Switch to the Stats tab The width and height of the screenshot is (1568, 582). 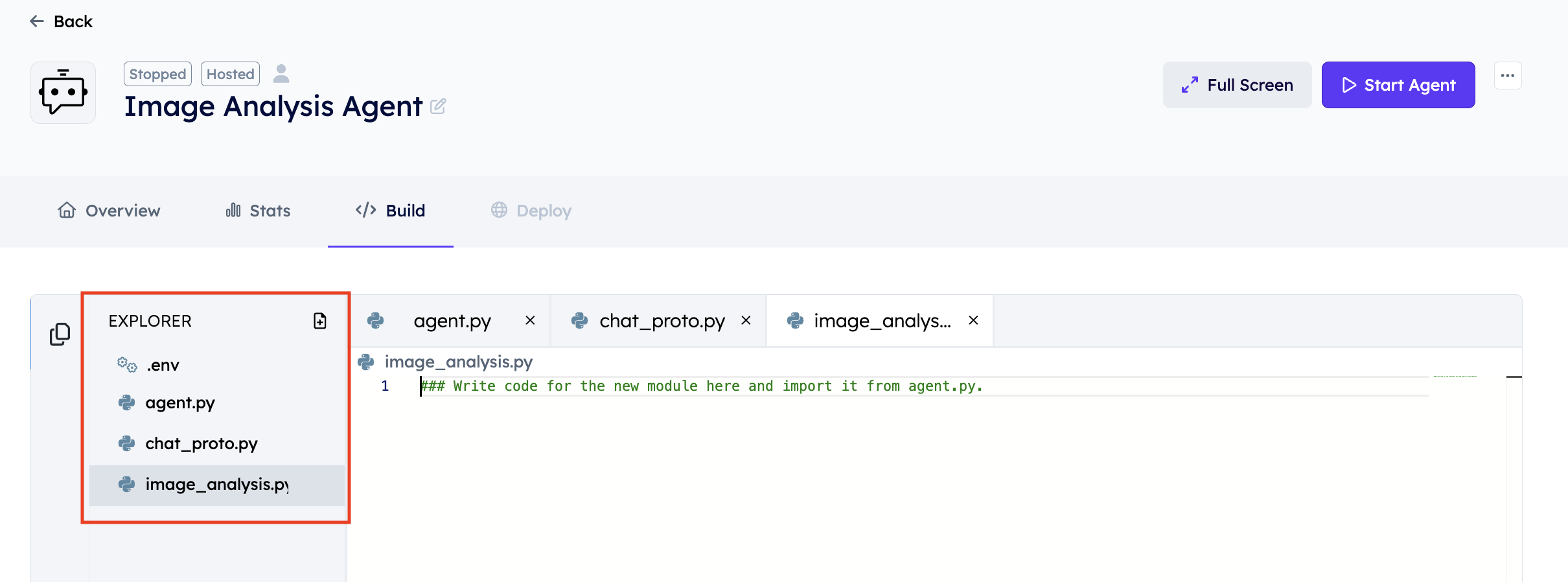coord(258,211)
